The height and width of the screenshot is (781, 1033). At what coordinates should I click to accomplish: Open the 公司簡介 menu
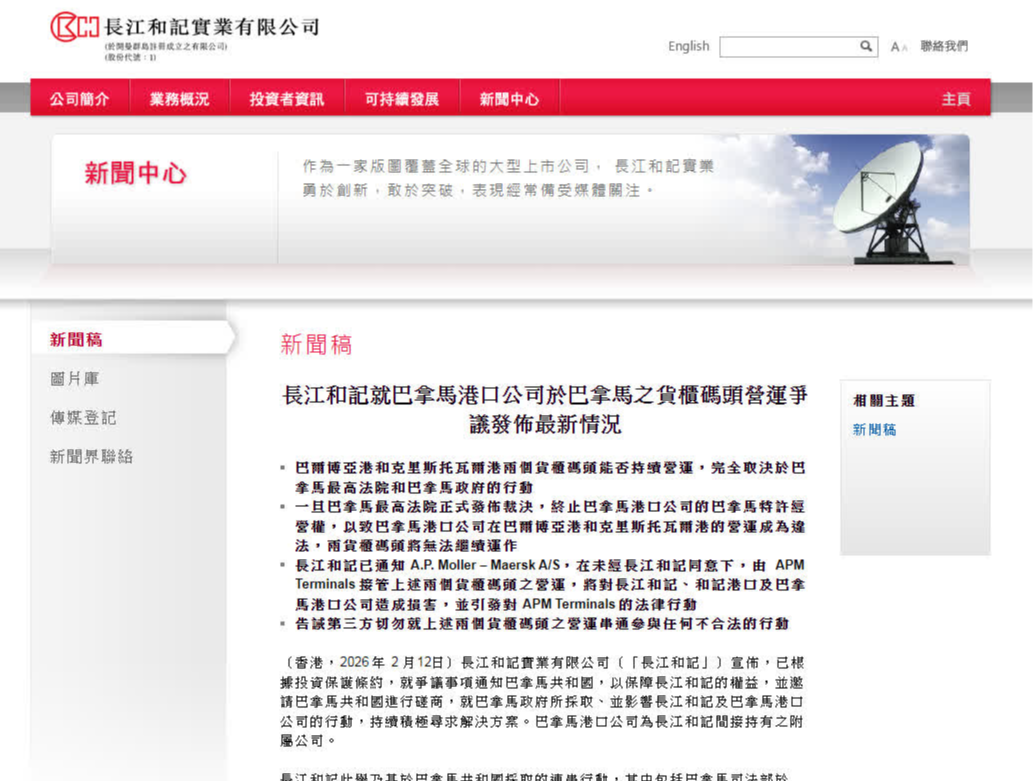point(80,99)
